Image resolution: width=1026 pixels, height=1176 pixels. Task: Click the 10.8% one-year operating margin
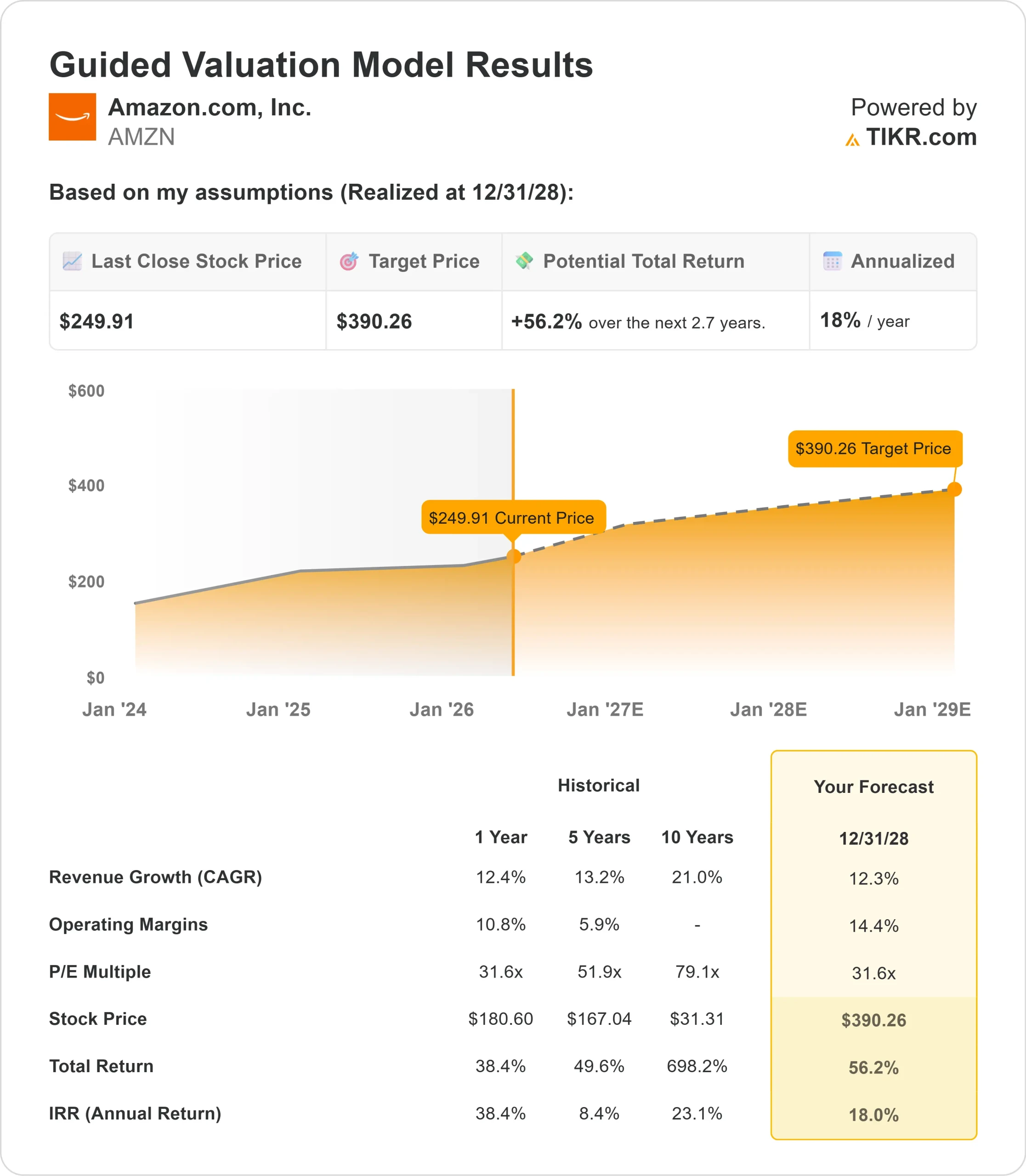pos(501,925)
